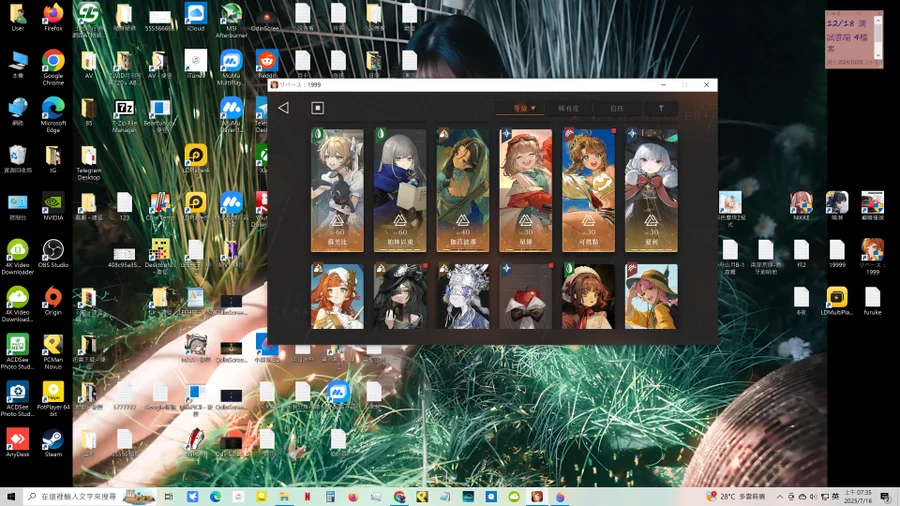Image resolution: width=900 pixels, height=506 pixels.
Task: Open the Core Temp desktop shortcut
Action: [x=160, y=207]
